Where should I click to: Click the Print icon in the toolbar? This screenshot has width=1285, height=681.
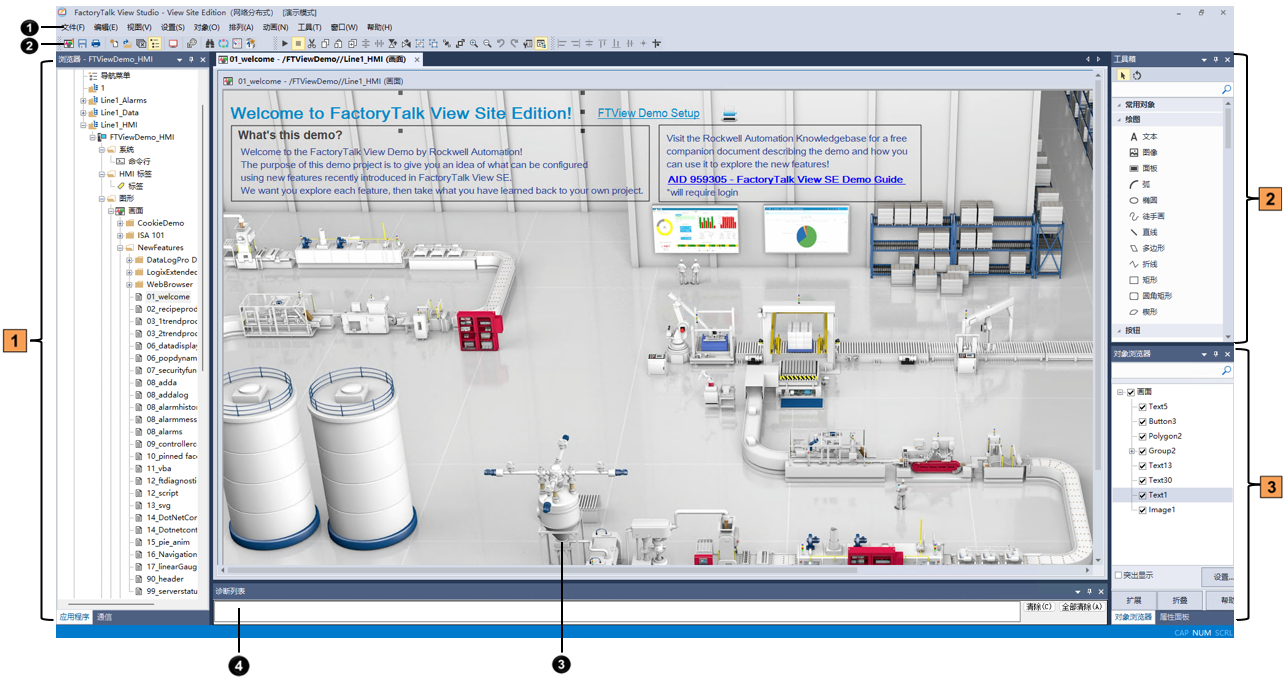pyautogui.click(x=96, y=44)
